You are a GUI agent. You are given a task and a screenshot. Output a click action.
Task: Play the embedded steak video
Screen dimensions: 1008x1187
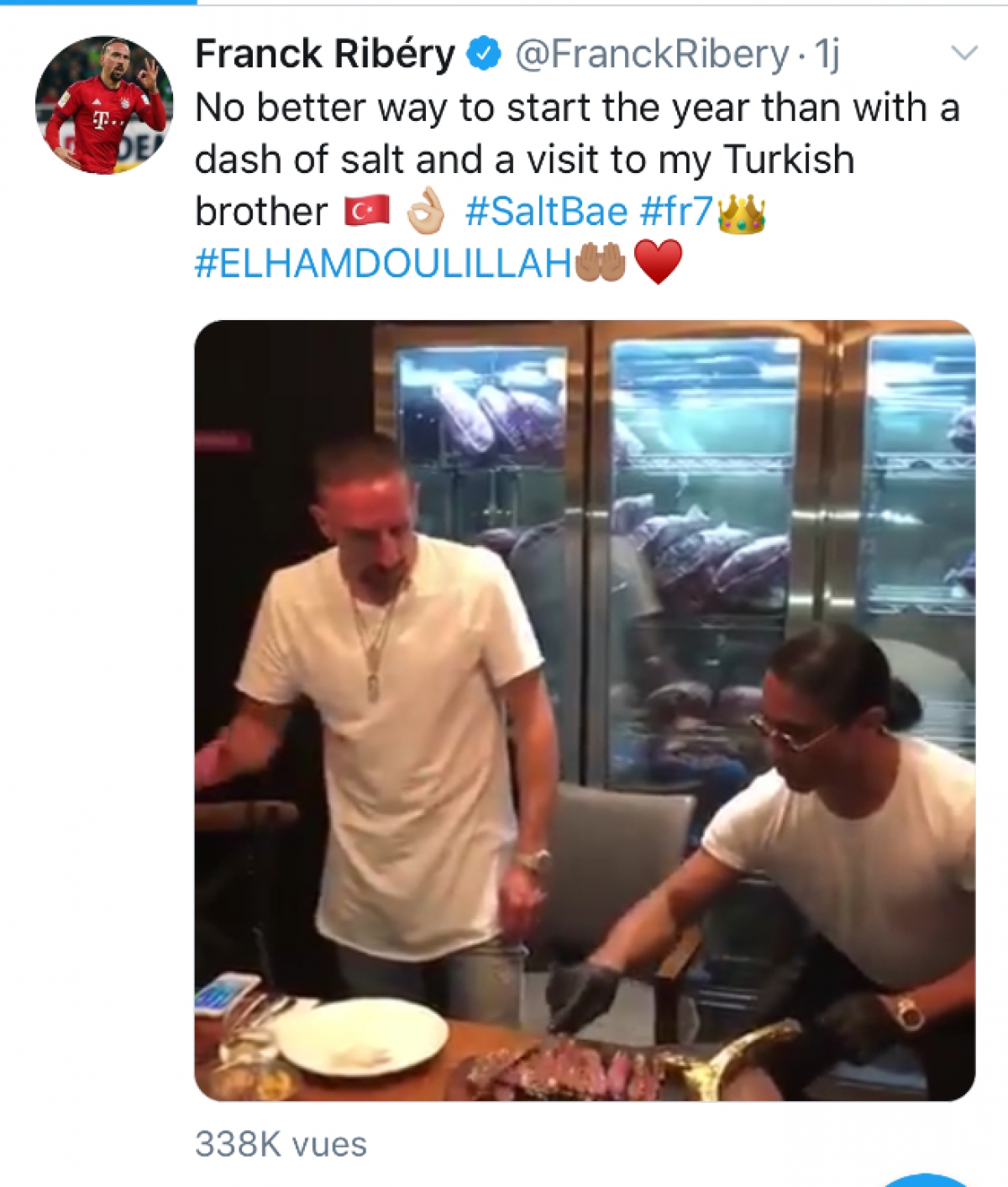(585, 711)
